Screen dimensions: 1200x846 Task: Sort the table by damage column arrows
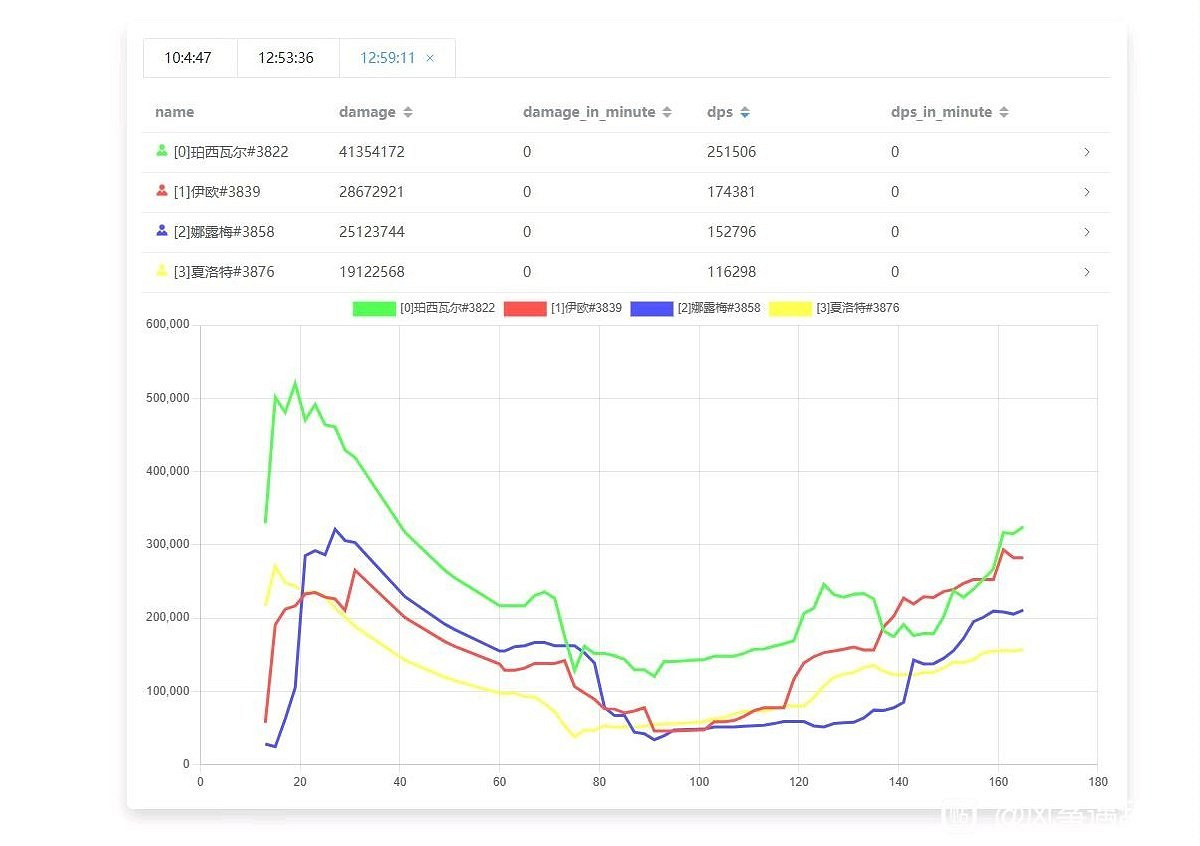click(408, 113)
